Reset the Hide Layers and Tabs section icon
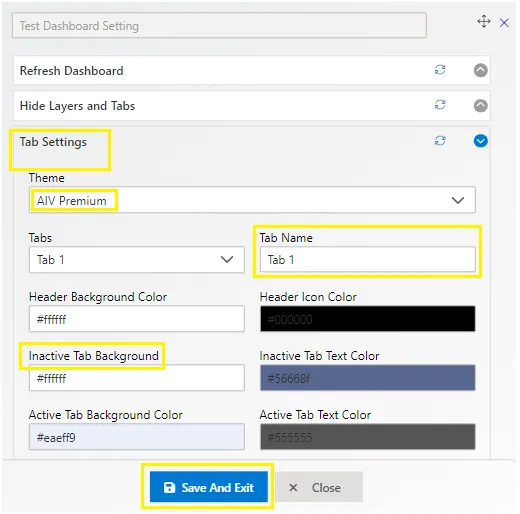 [440, 105]
